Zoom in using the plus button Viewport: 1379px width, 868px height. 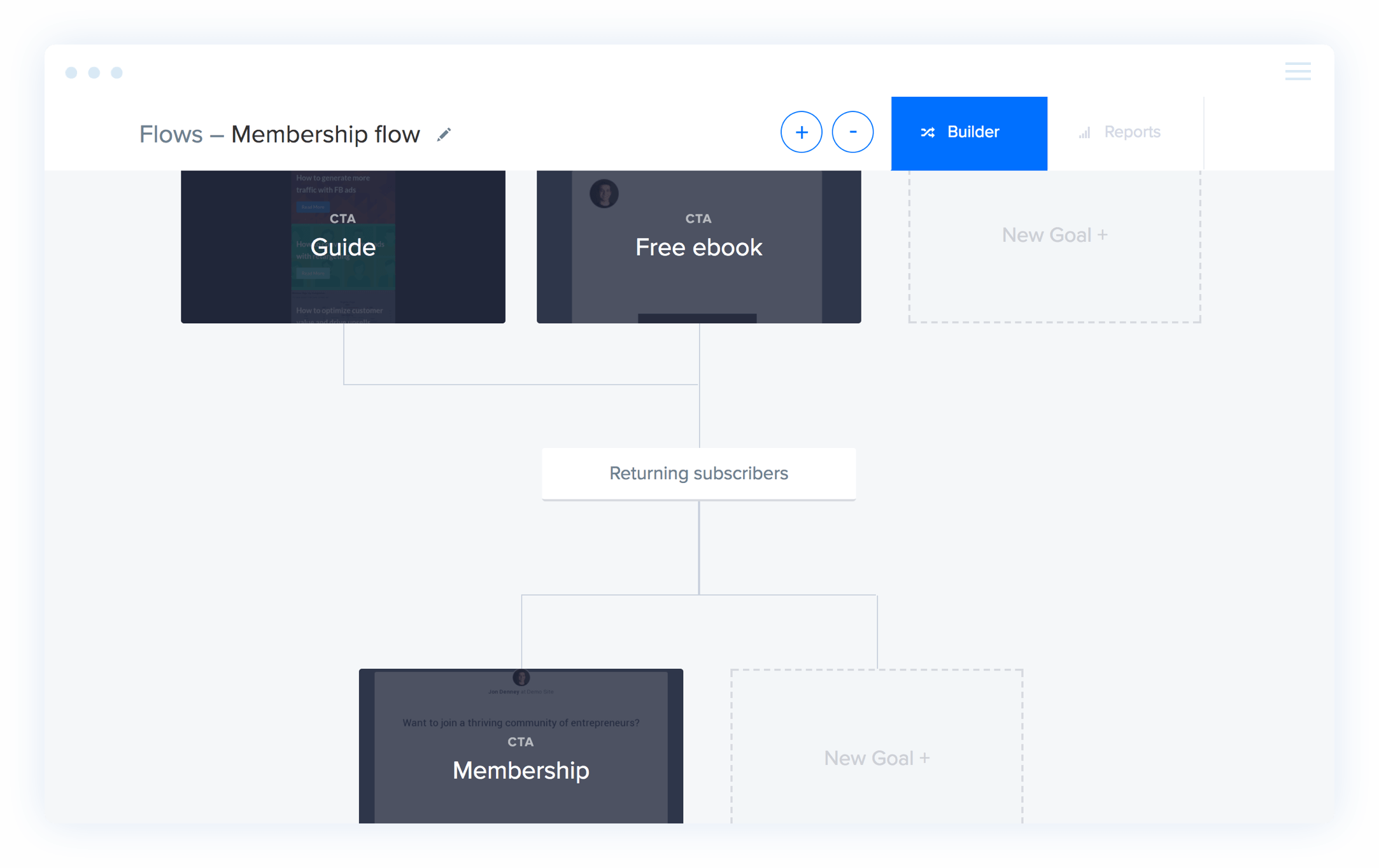(x=802, y=132)
